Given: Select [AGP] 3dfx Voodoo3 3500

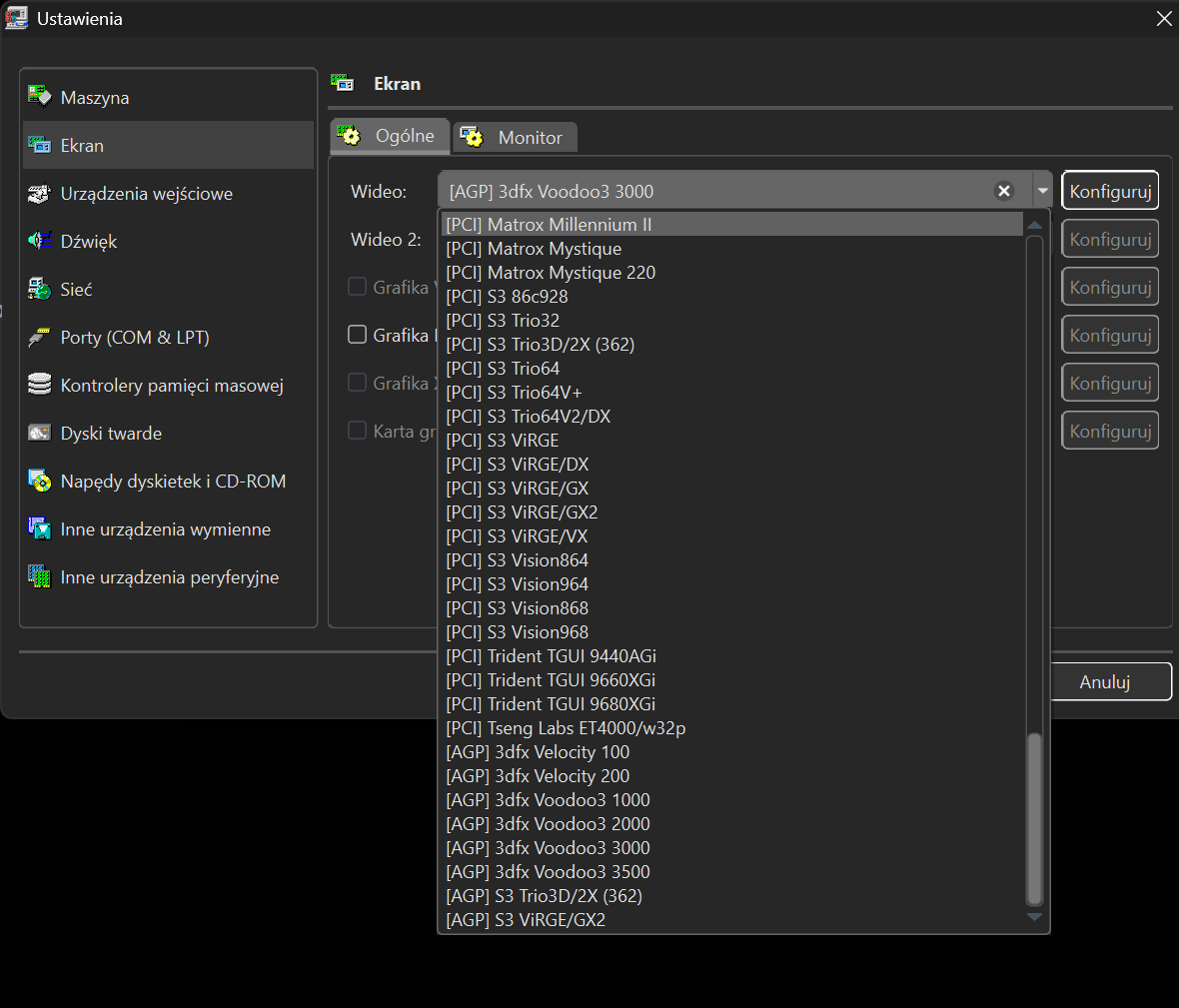Looking at the screenshot, I should [731, 872].
